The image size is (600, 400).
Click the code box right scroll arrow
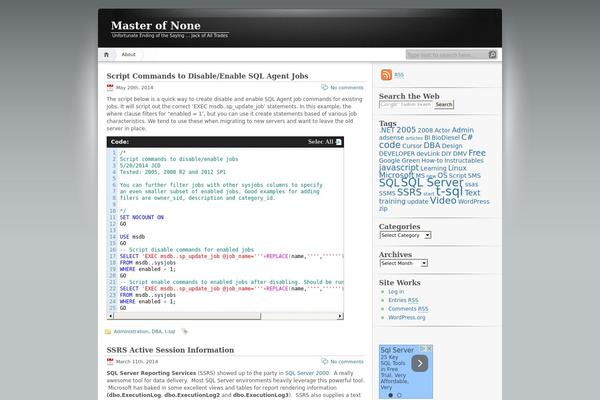pos(340,316)
